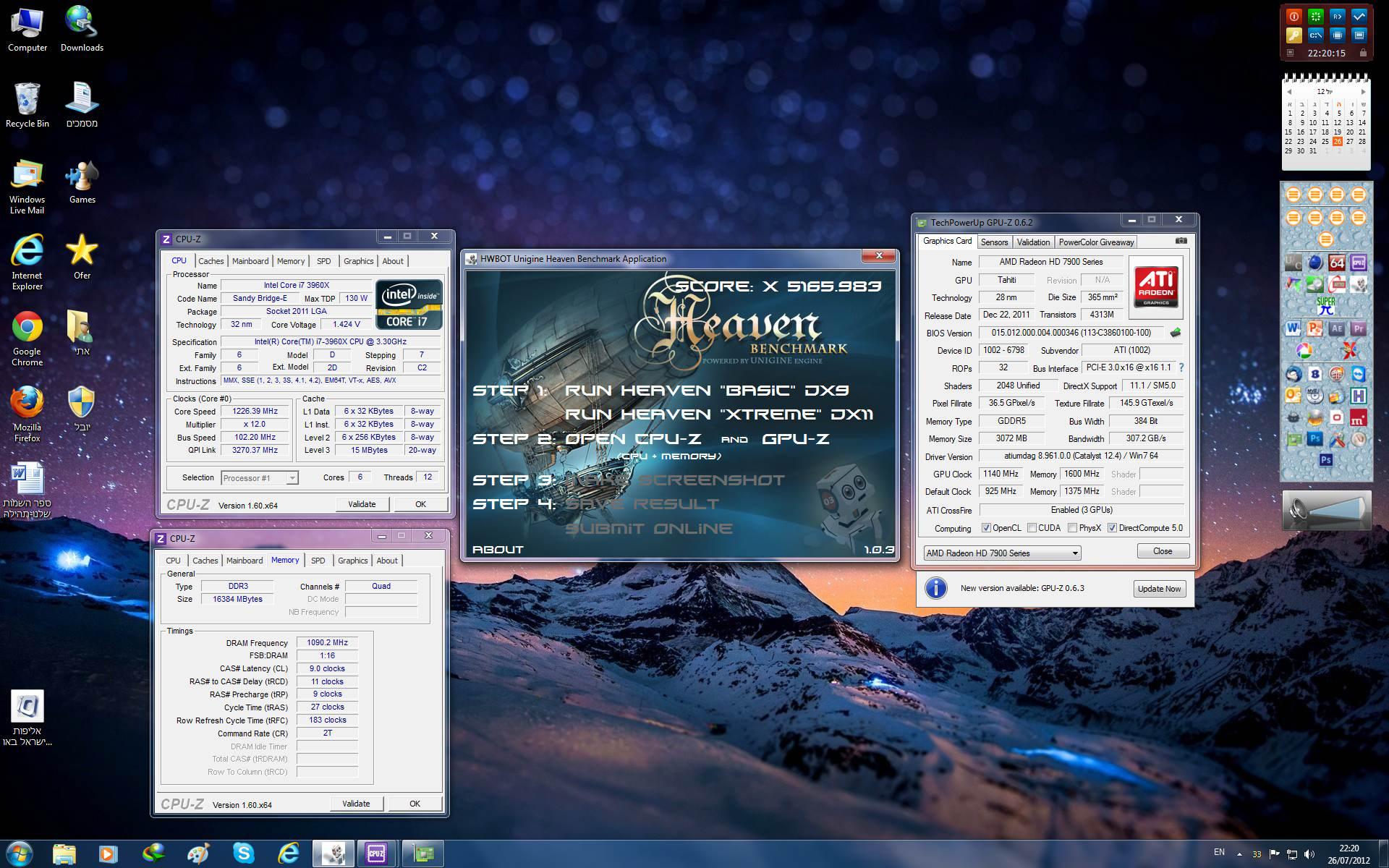Launch PowerPoint from the sidebar launcher
Screen dimensions: 1389x868
(1315, 328)
